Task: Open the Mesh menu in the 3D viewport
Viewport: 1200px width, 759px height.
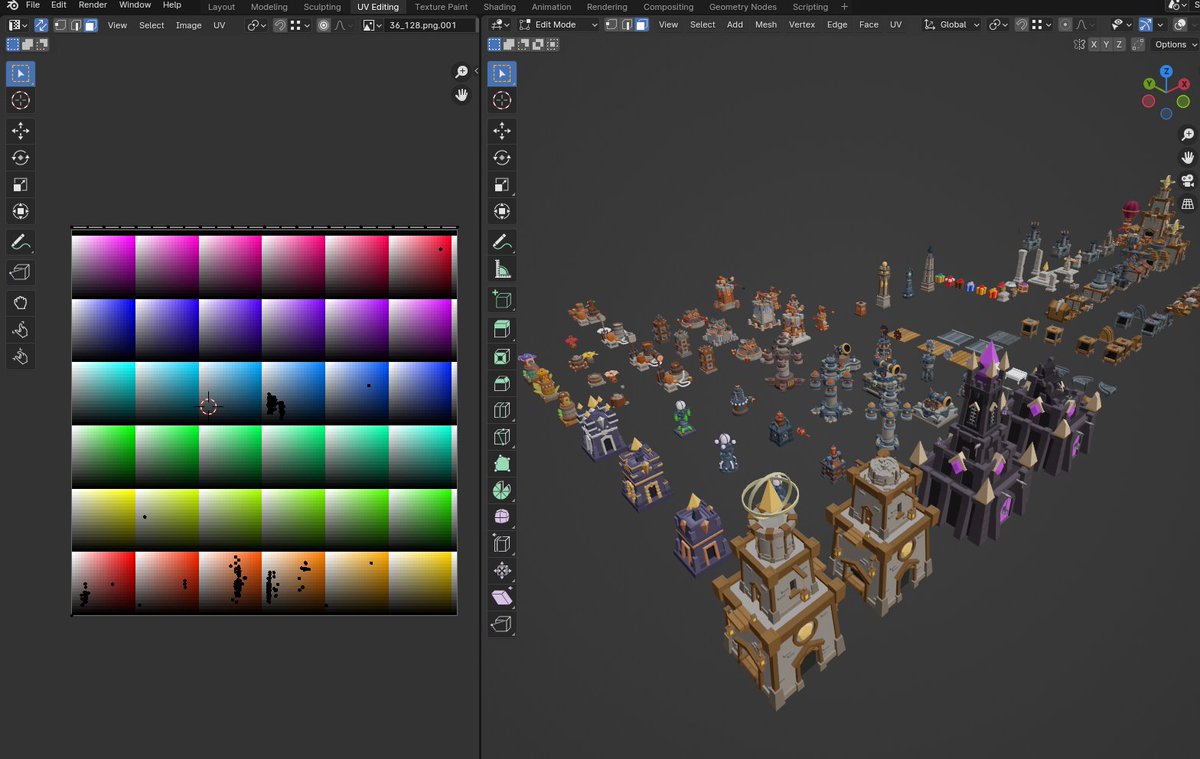Action: pyautogui.click(x=766, y=25)
